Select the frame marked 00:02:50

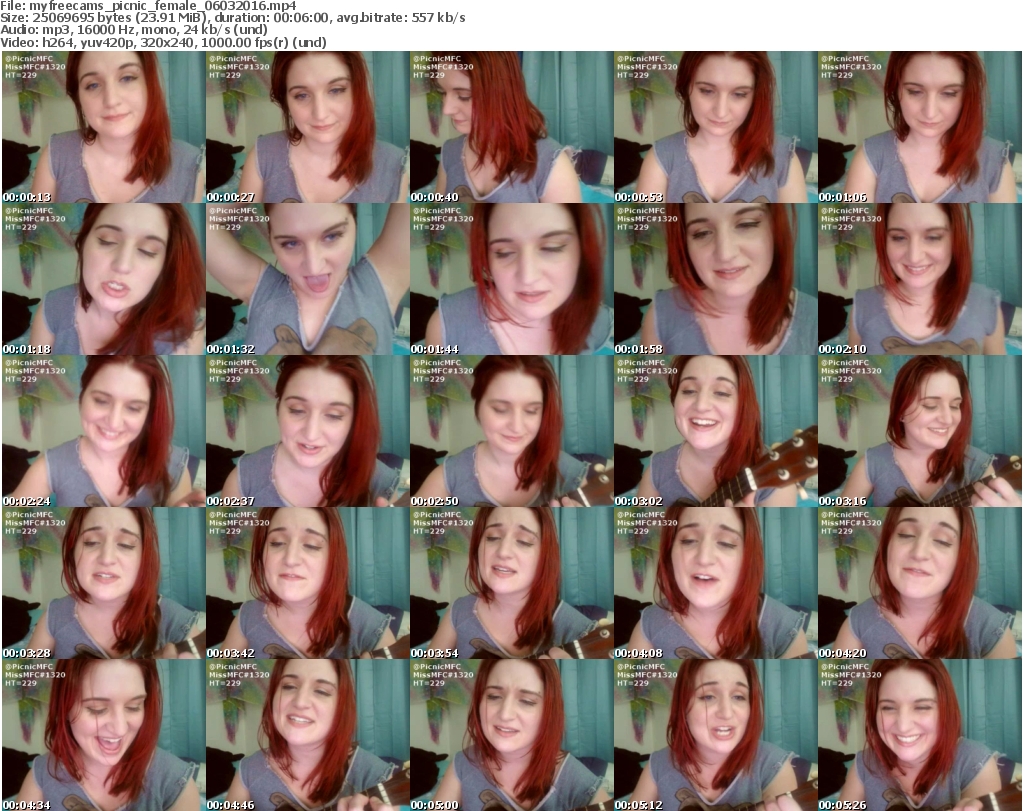pyautogui.click(x=511, y=431)
